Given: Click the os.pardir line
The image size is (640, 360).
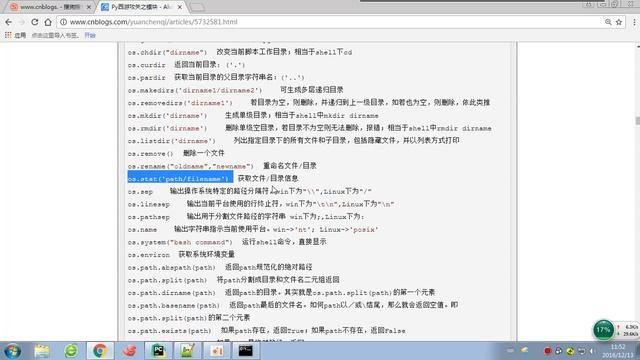Looking at the screenshot, I should [x=216, y=78].
